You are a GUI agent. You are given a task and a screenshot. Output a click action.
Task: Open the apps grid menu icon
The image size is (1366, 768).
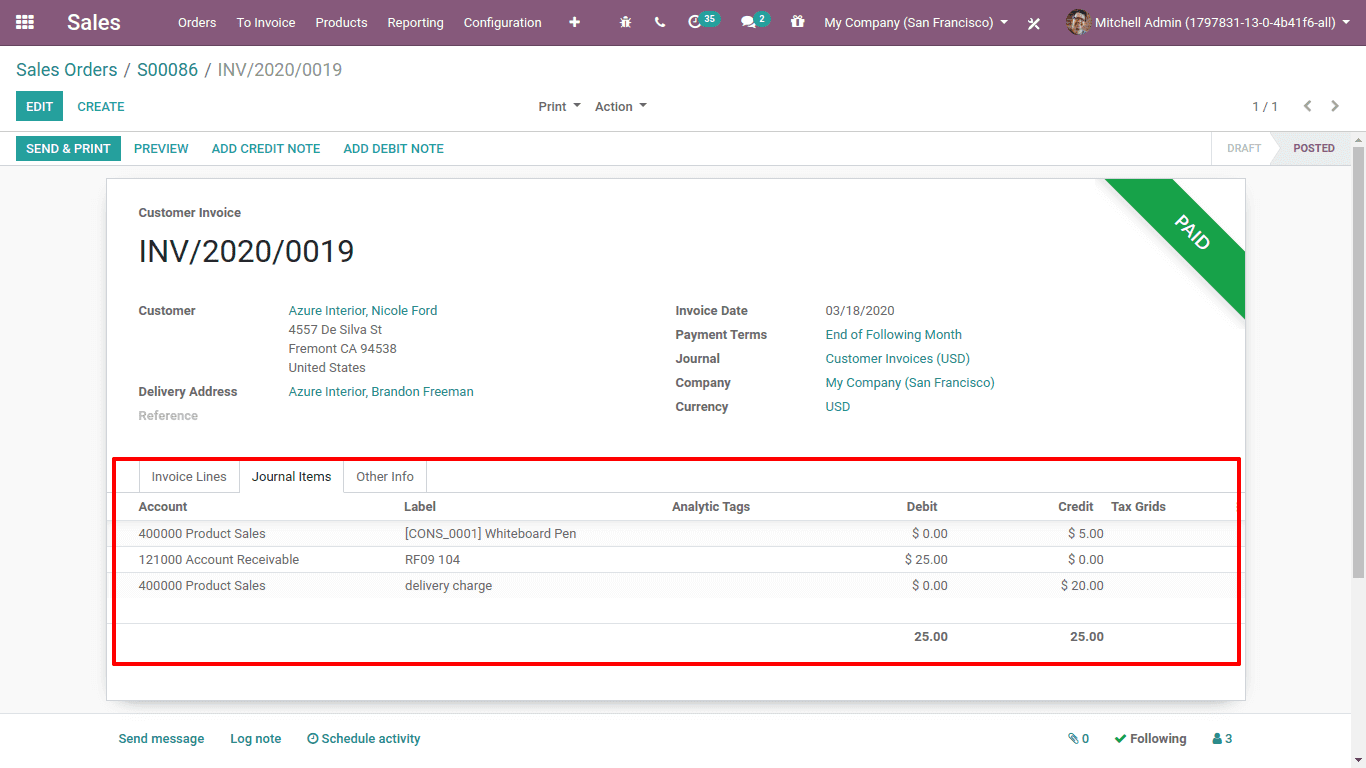click(x=25, y=22)
